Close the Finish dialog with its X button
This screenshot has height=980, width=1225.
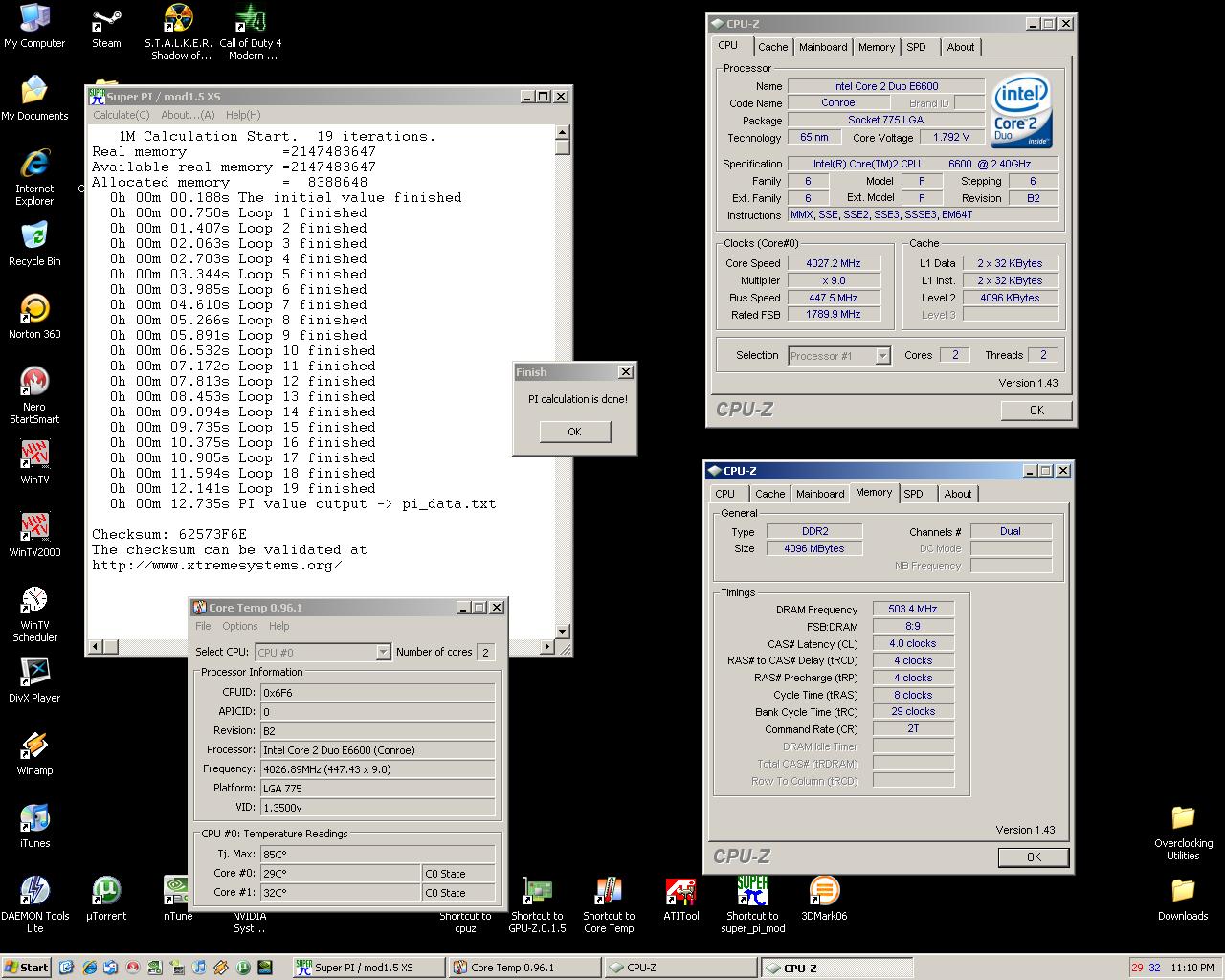tap(625, 372)
